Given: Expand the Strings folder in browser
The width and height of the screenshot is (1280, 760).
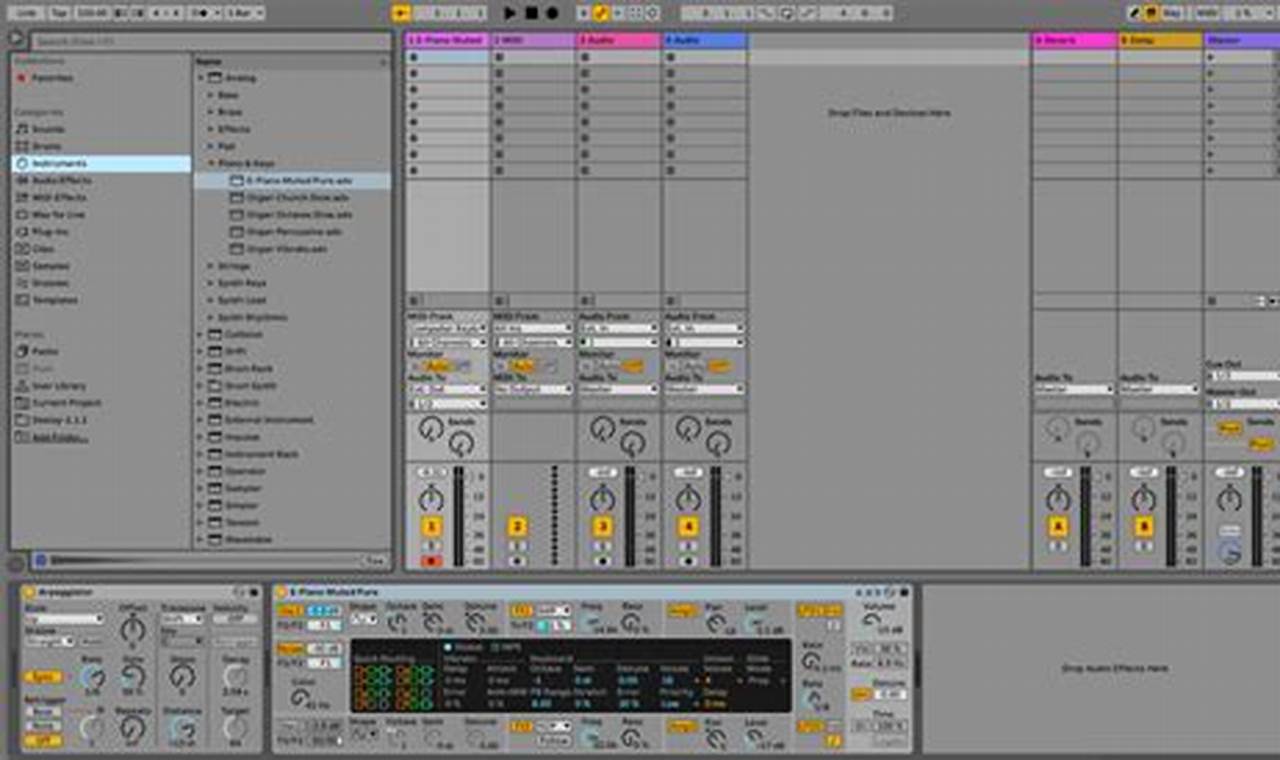Looking at the screenshot, I should [211, 266].
